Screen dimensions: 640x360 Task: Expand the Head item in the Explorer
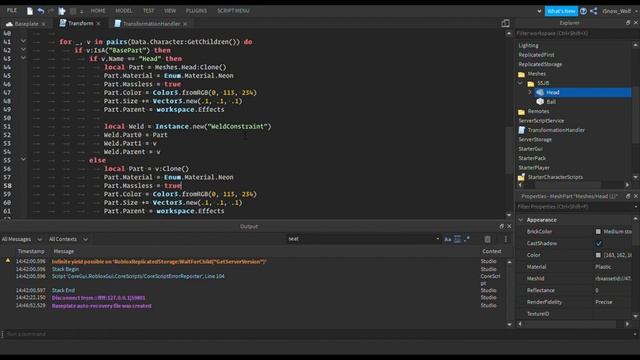[530, 92]
